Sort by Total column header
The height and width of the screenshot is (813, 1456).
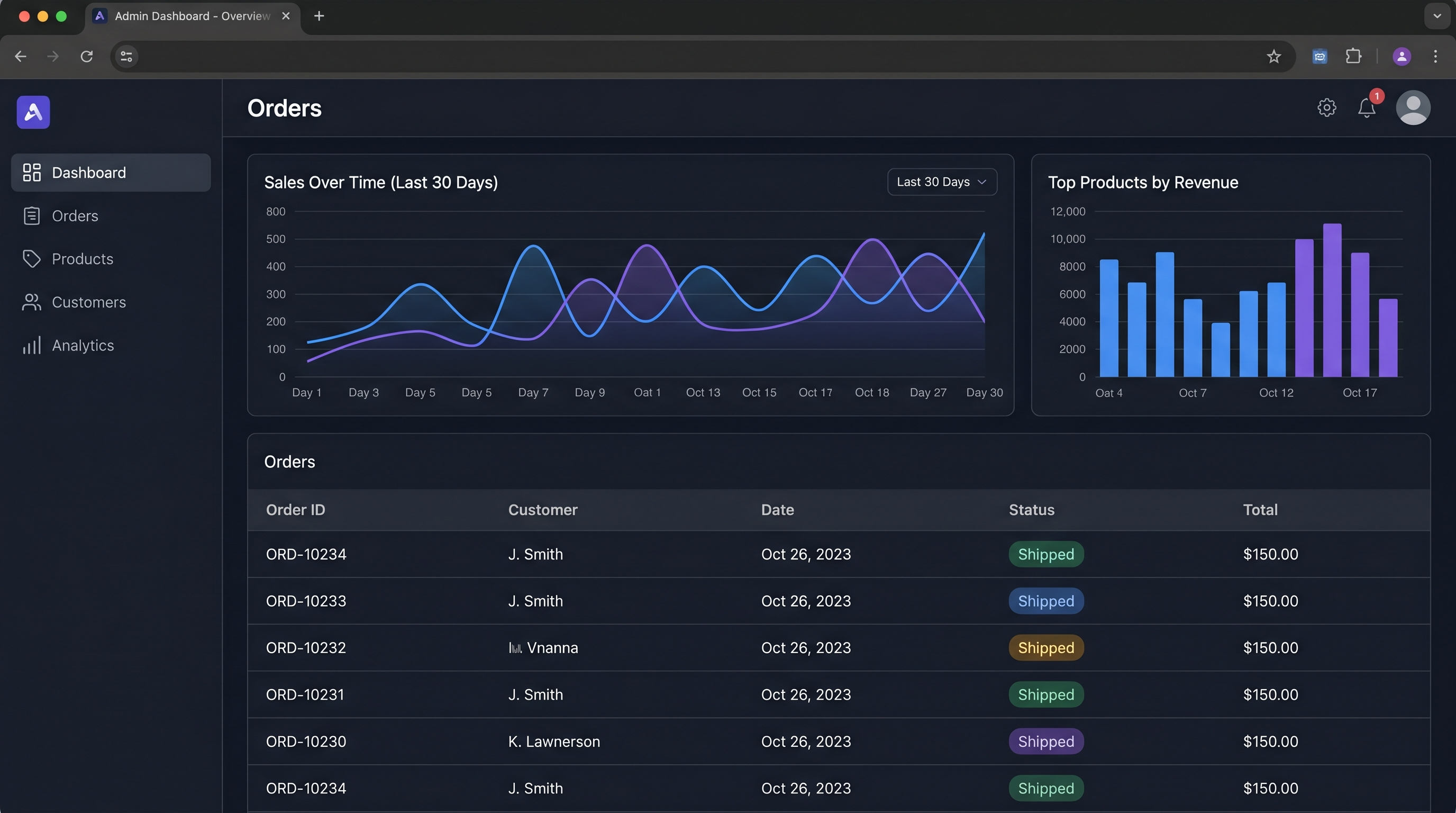(1260, 510)
